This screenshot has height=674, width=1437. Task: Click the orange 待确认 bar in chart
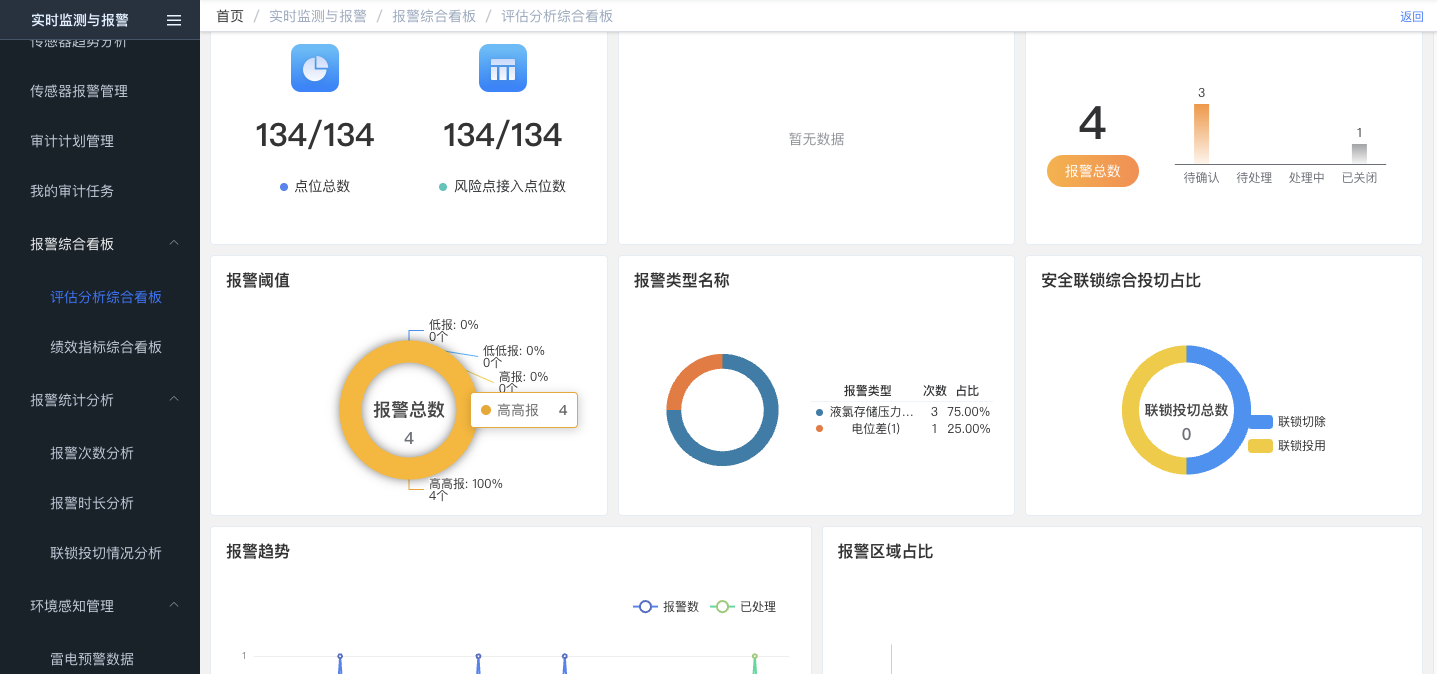[1201, 133]
